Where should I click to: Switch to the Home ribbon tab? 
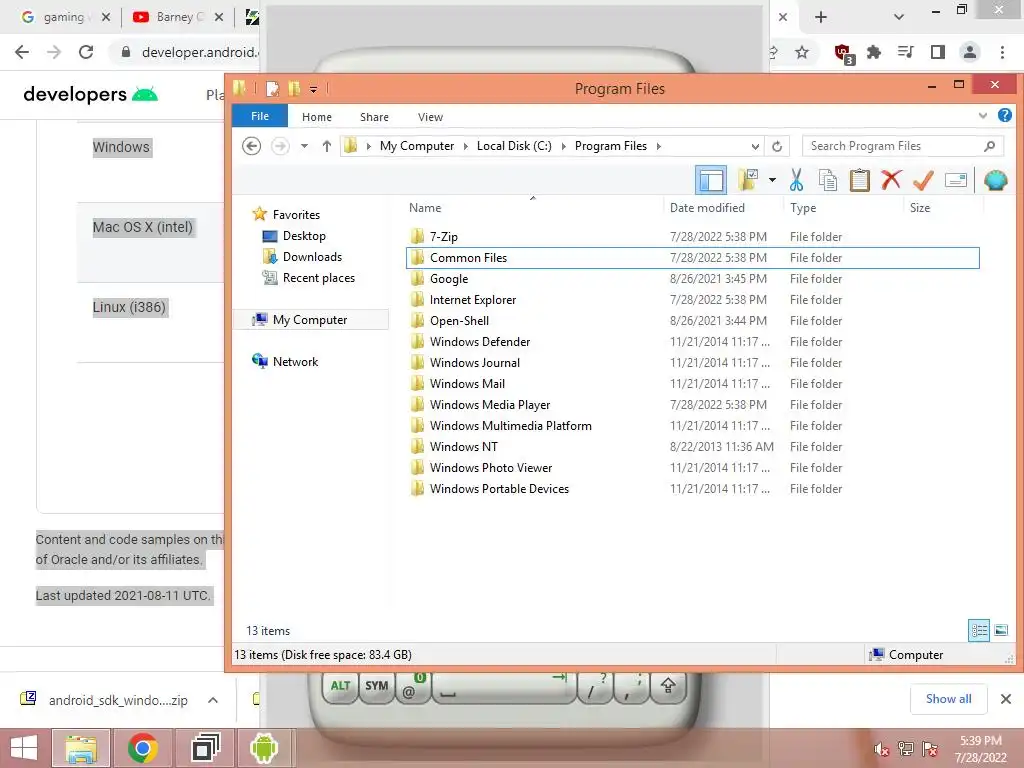coord(317,117)
